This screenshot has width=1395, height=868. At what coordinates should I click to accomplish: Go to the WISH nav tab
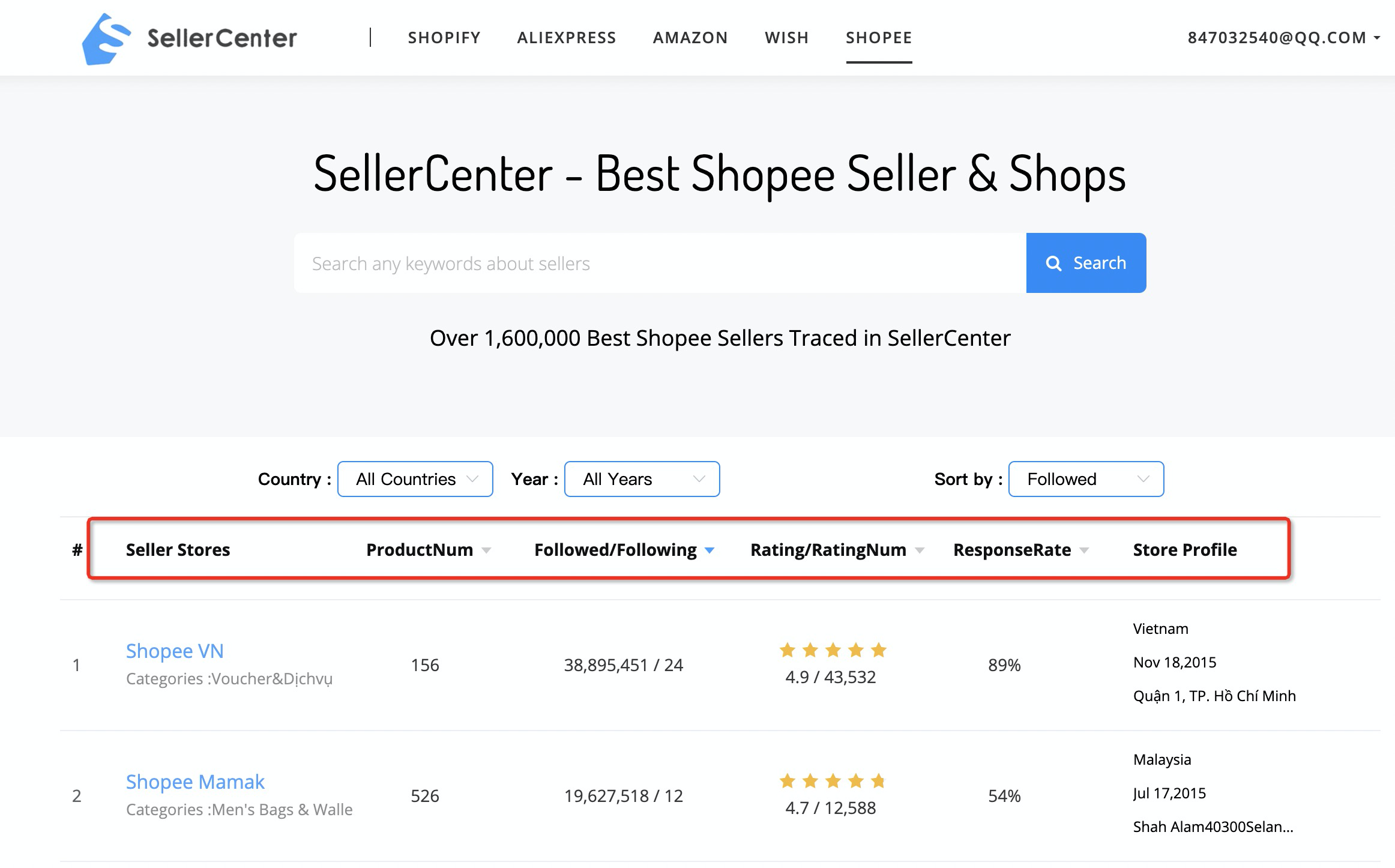pyautogui.click(x=787, y=38)
